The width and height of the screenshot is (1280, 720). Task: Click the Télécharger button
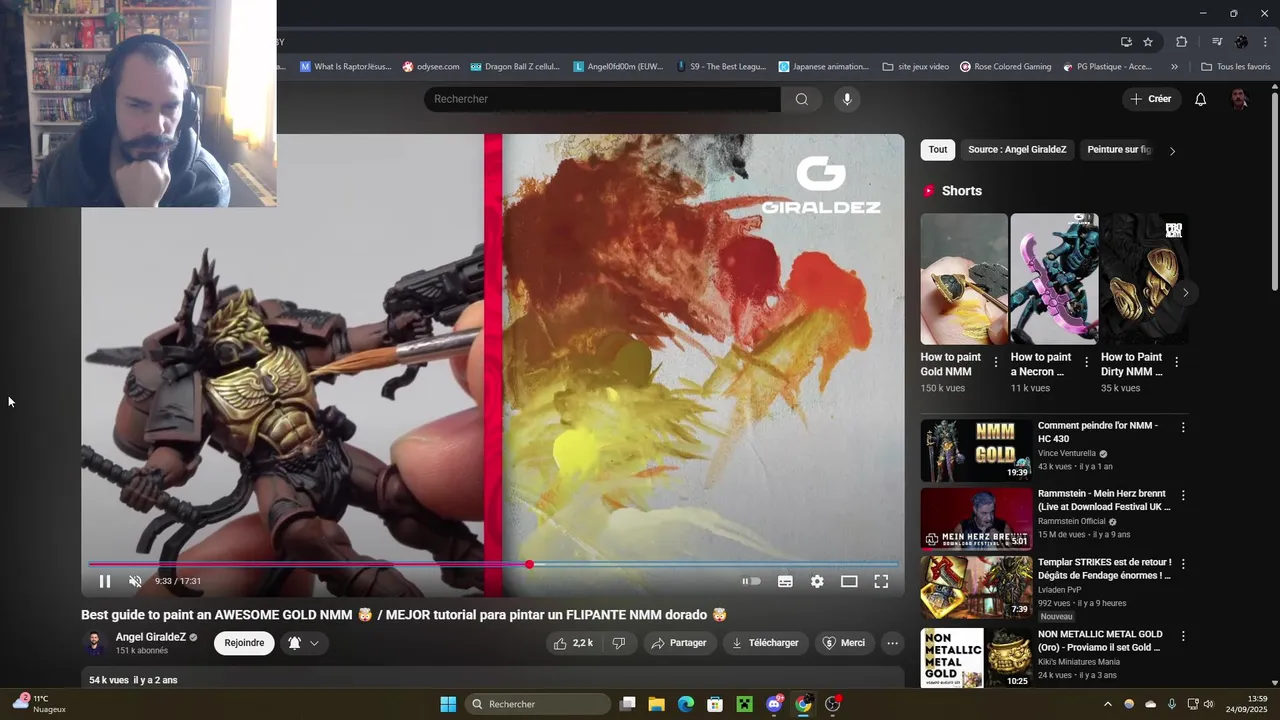pyautogui.click(x=765, y=643)
